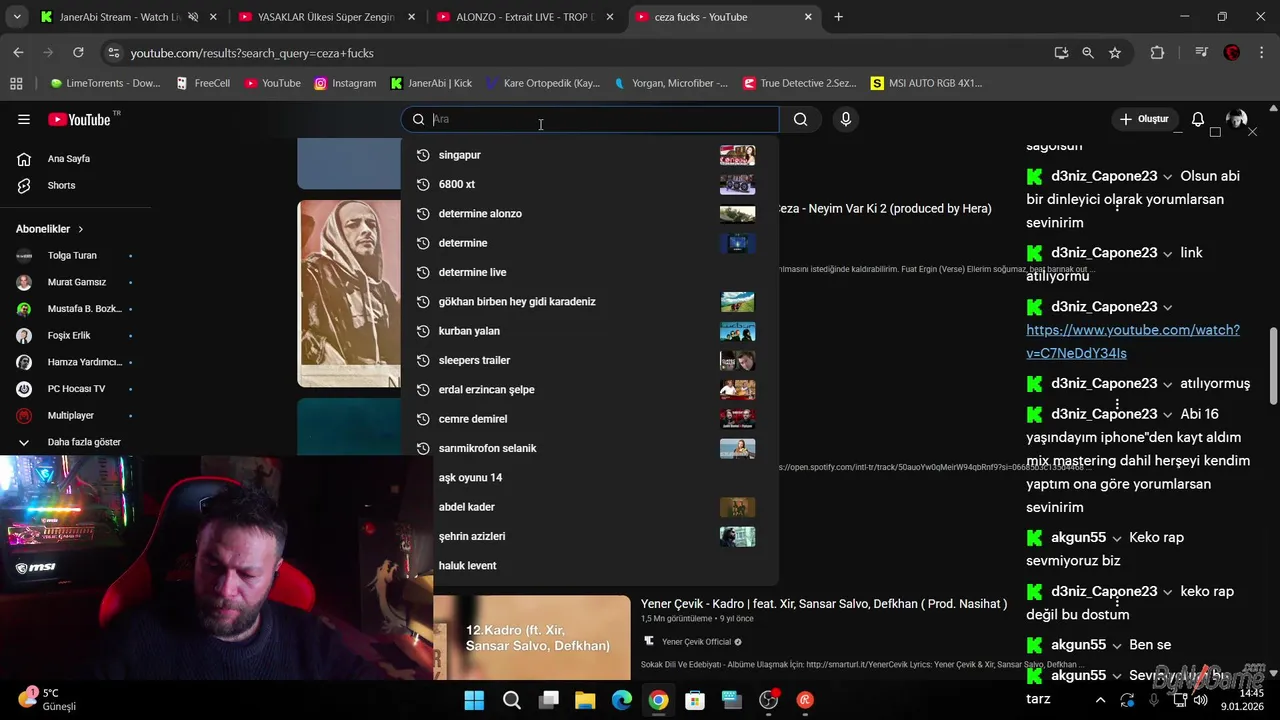Bookmark this page with star icon
Image resolution: width=1280 pixels, height=720 pixels.
1115,53
